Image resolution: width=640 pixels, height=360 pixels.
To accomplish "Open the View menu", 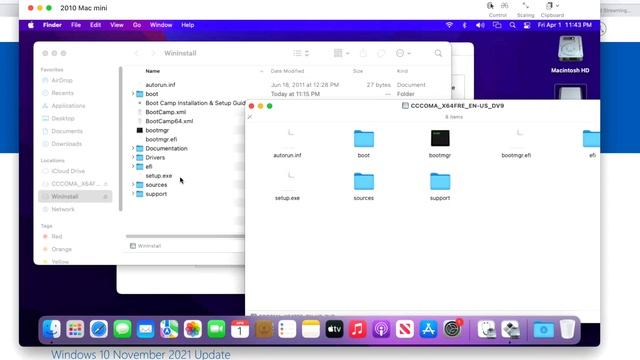I will tap(117, 25).
